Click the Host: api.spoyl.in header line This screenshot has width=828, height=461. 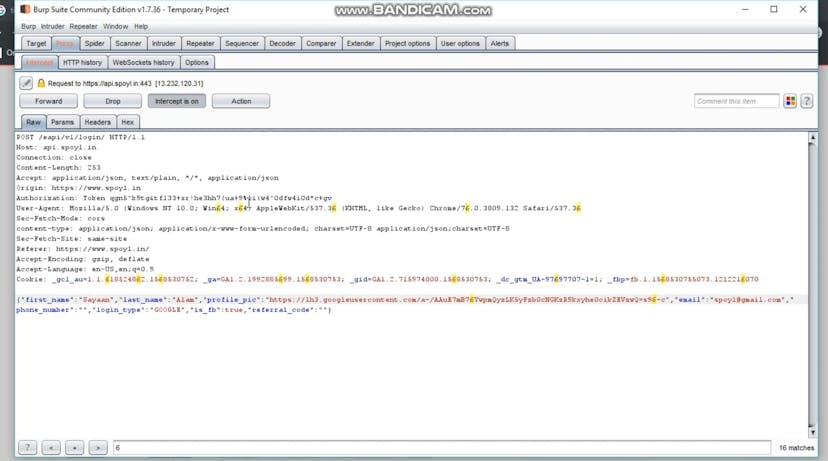point(56,147)
